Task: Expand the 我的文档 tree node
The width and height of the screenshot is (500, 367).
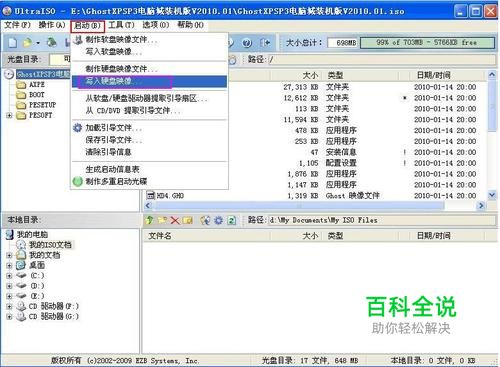Action: point(9,255)
